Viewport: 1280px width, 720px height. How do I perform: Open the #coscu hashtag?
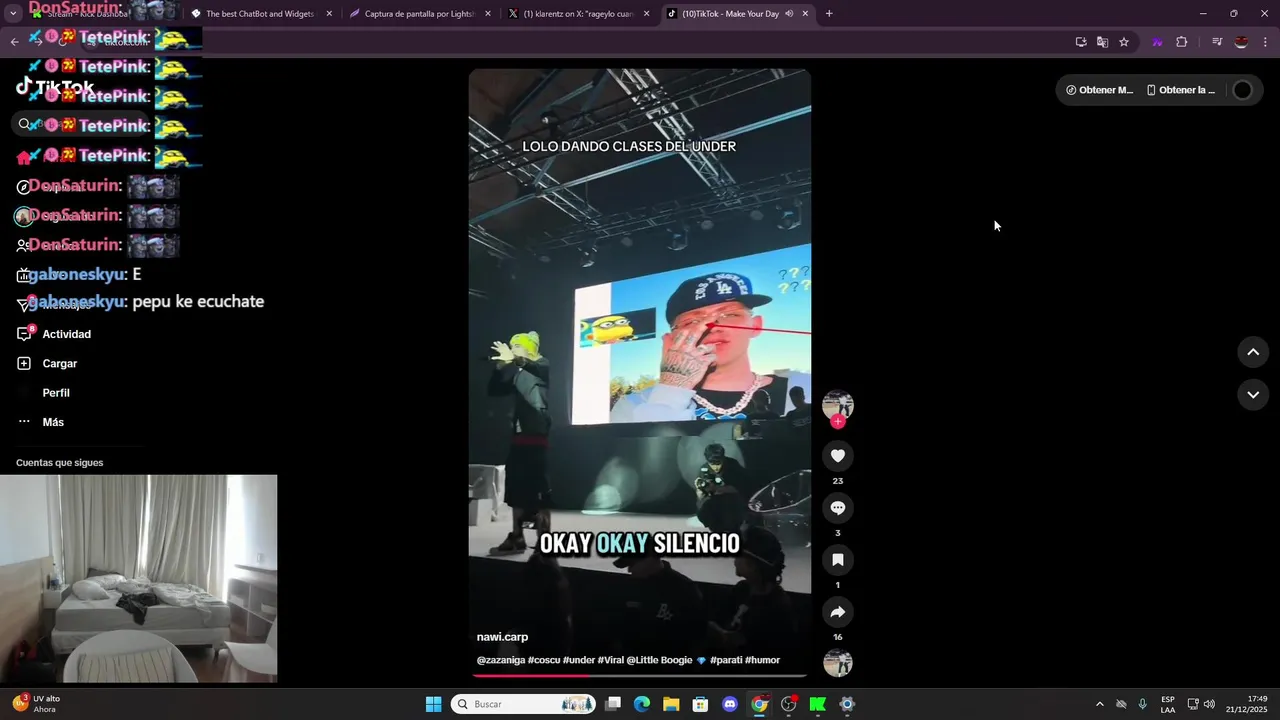(544, 660)
